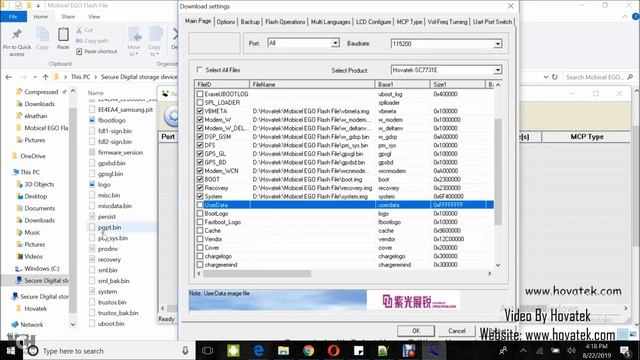
Task: Uncheck the System checkbox
Action: [x=200, y=196]
